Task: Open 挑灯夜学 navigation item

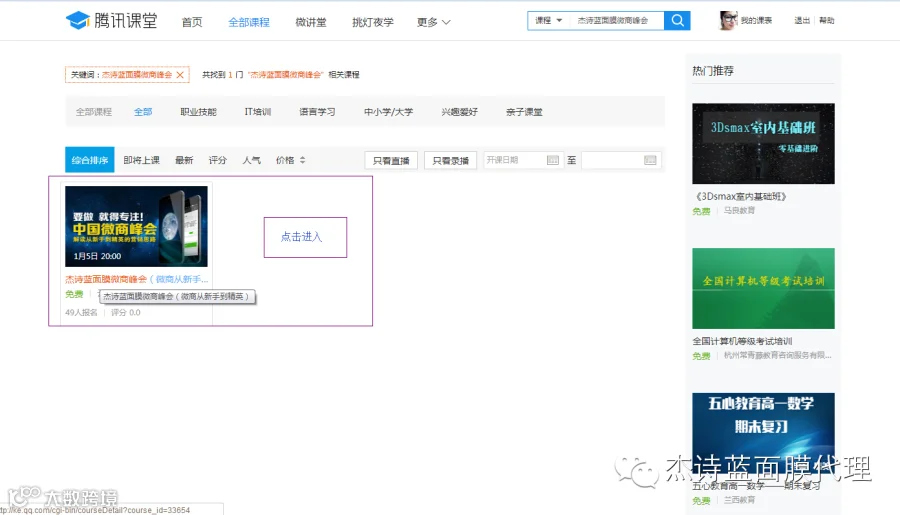Action: click(x=373, y=22)
